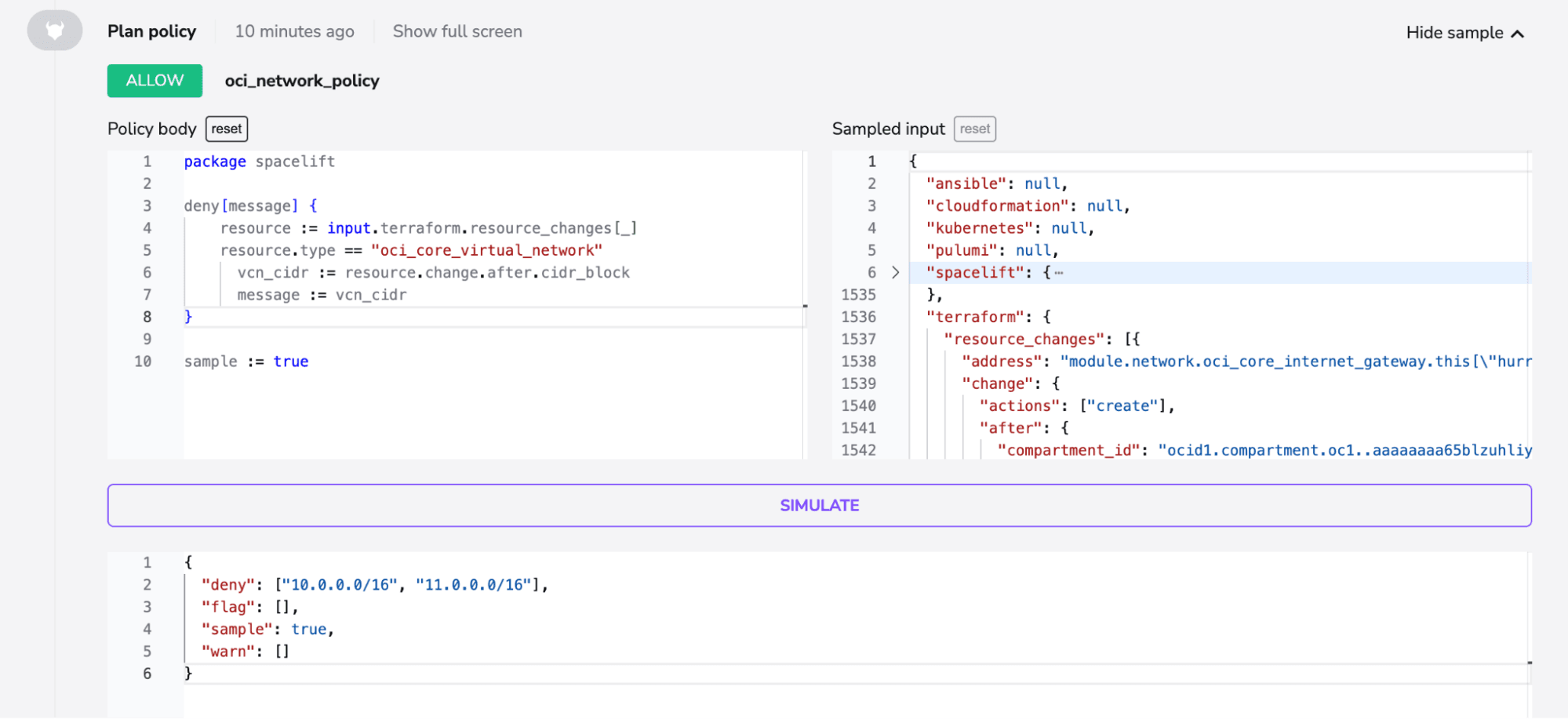Click the "deny" result with CIDR values
This screenshot has width=1568, height=719.
click(x=375, y=585)
